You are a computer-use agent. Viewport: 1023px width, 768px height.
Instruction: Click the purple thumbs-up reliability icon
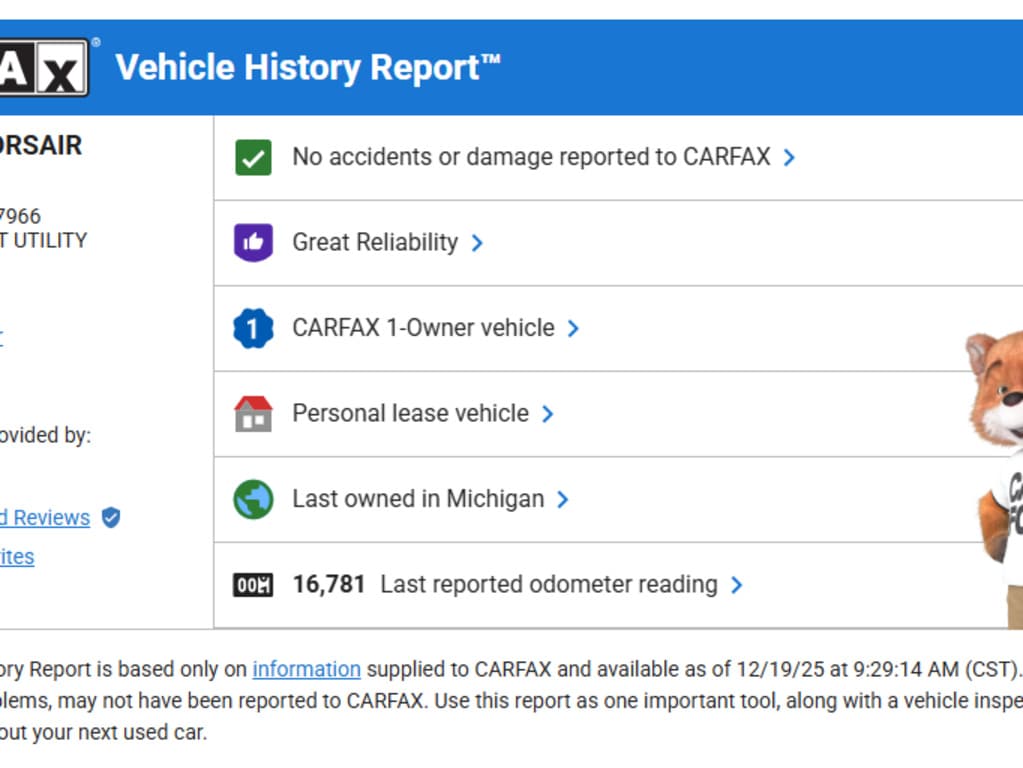click(253, 243)
